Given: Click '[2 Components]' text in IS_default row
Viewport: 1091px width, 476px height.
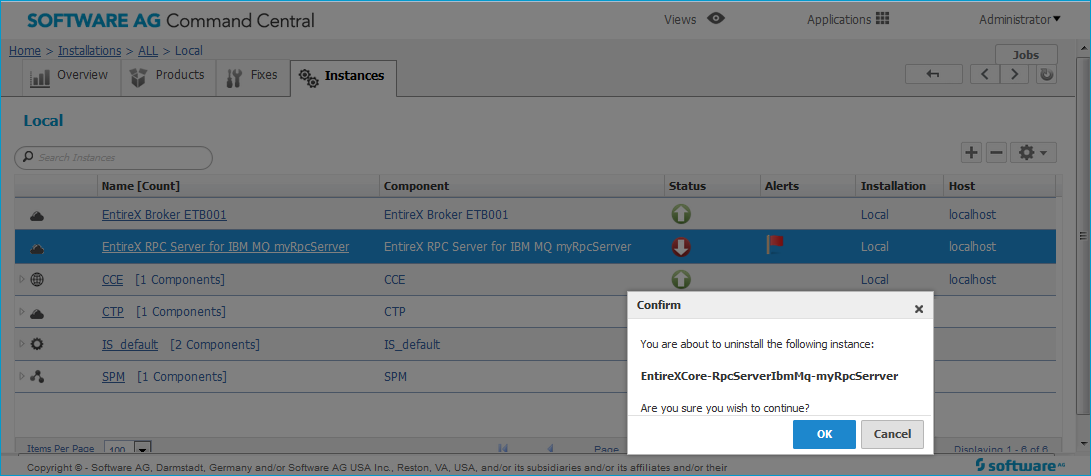Looking at the screenshot, I should [215, 344].
